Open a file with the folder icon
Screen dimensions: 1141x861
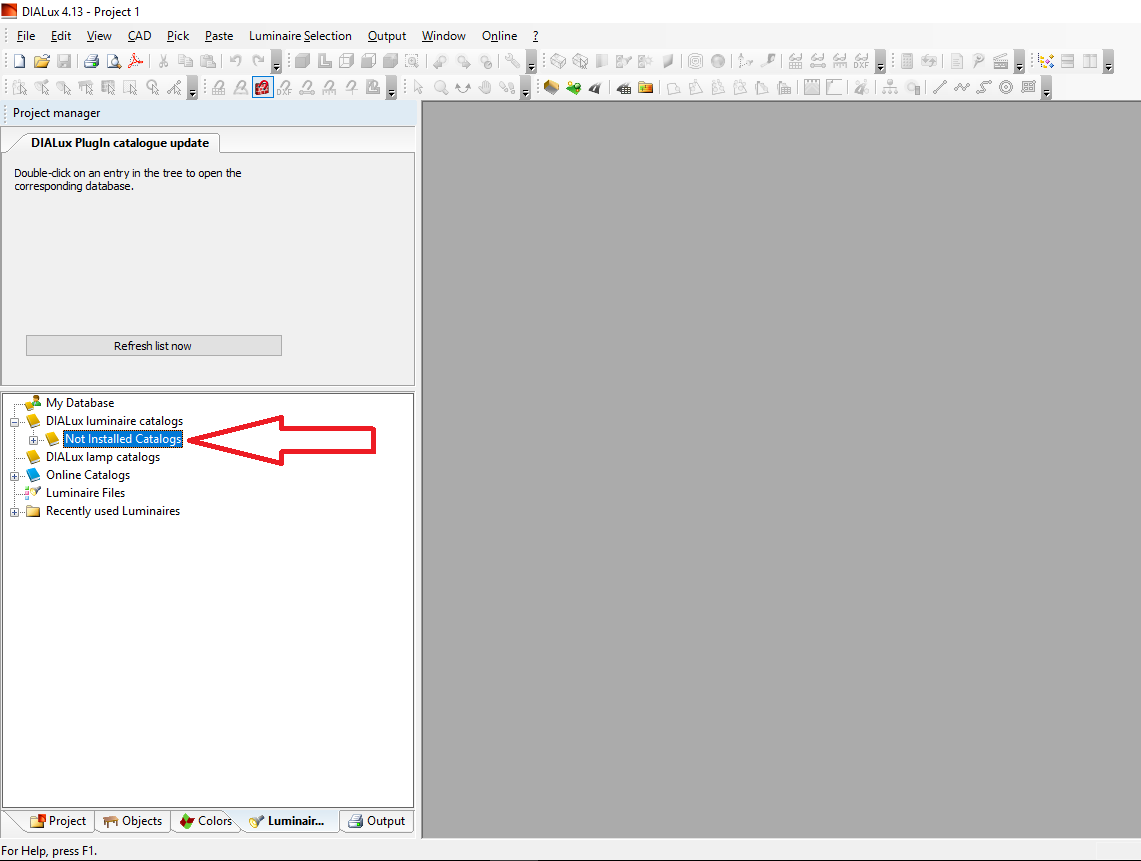click(41, 62)
